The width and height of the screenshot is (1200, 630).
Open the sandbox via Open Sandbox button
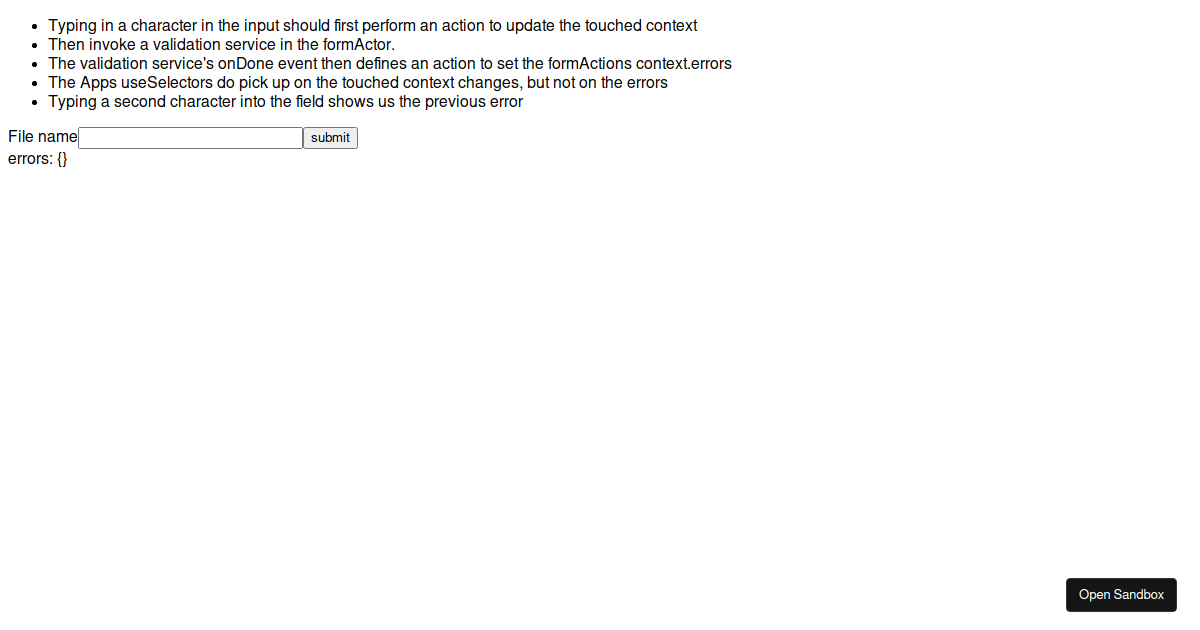click(1121, 595)
